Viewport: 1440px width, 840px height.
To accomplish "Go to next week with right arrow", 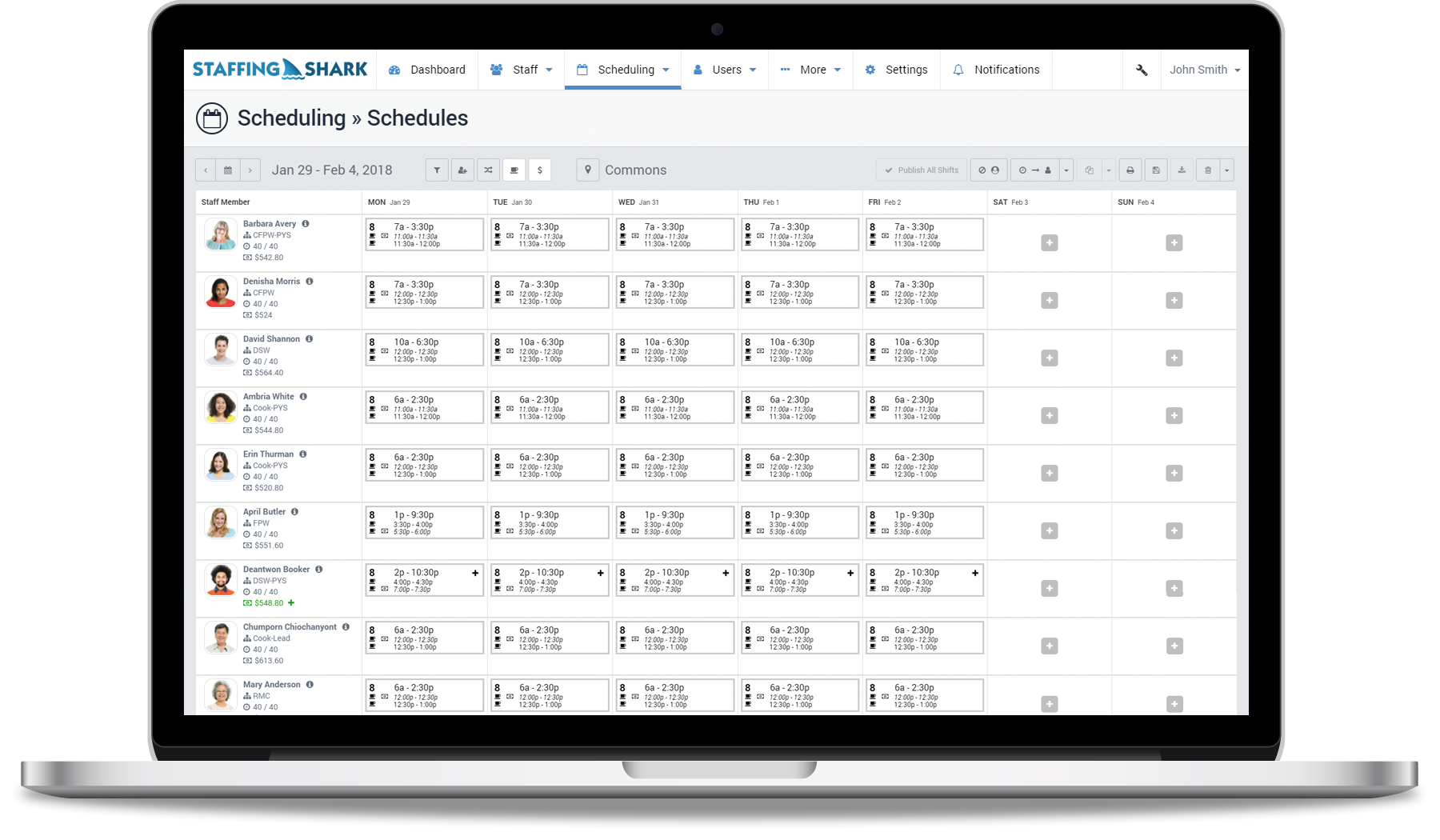I will 250,170.
